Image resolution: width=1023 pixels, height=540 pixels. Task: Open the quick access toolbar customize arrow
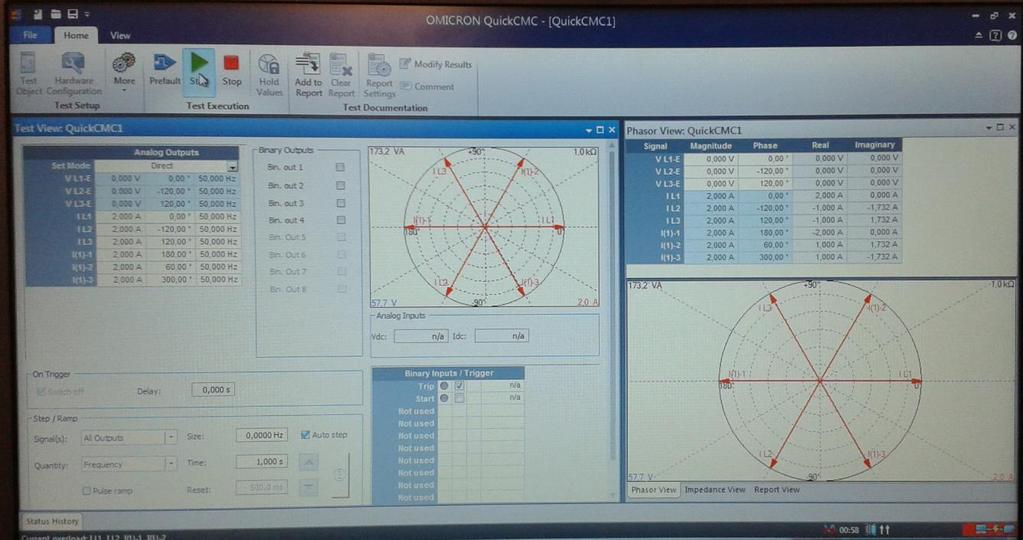click(87, 14)
